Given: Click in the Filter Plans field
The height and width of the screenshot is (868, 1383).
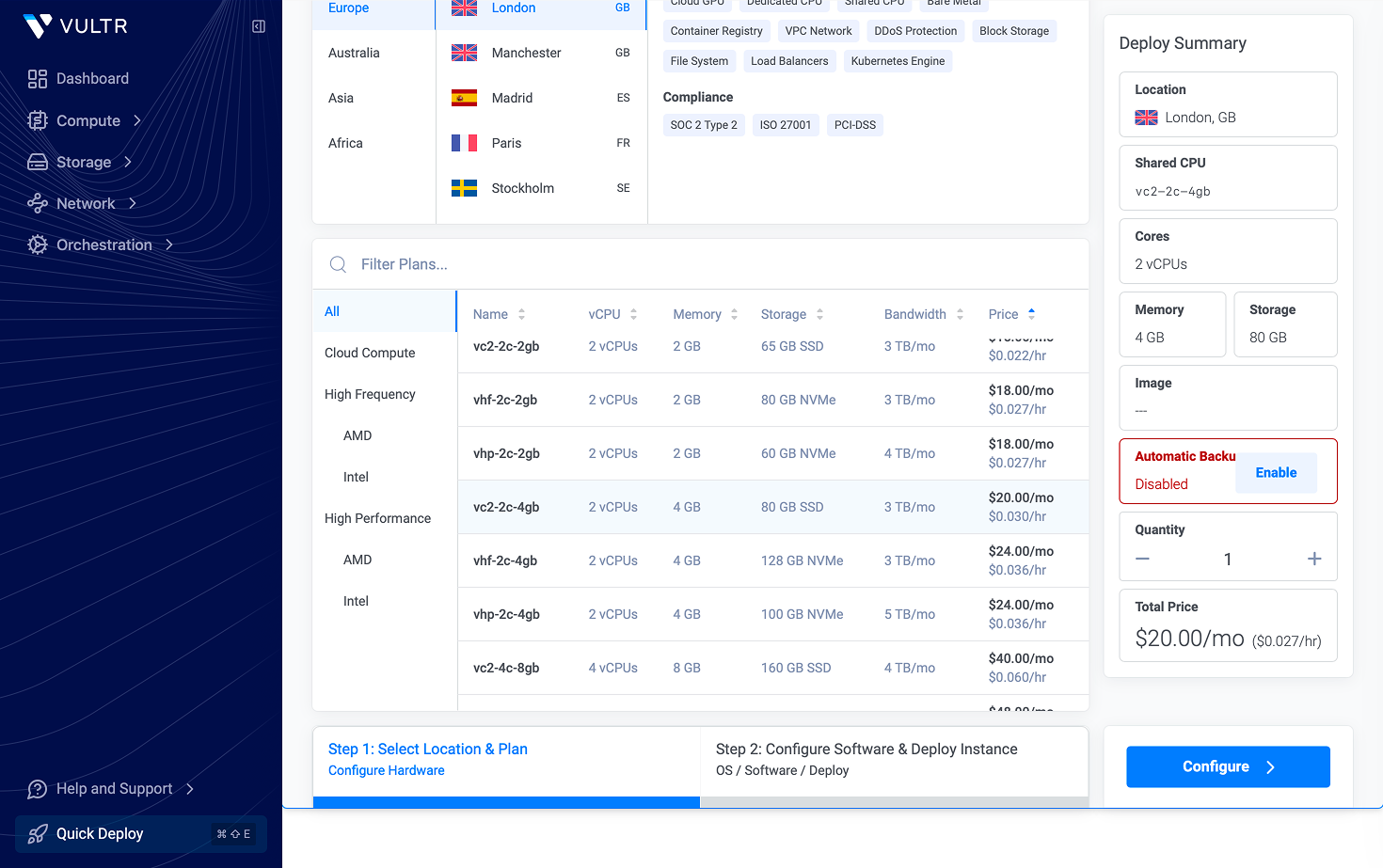Looking at the screenshot, I should tap(700, 264).
